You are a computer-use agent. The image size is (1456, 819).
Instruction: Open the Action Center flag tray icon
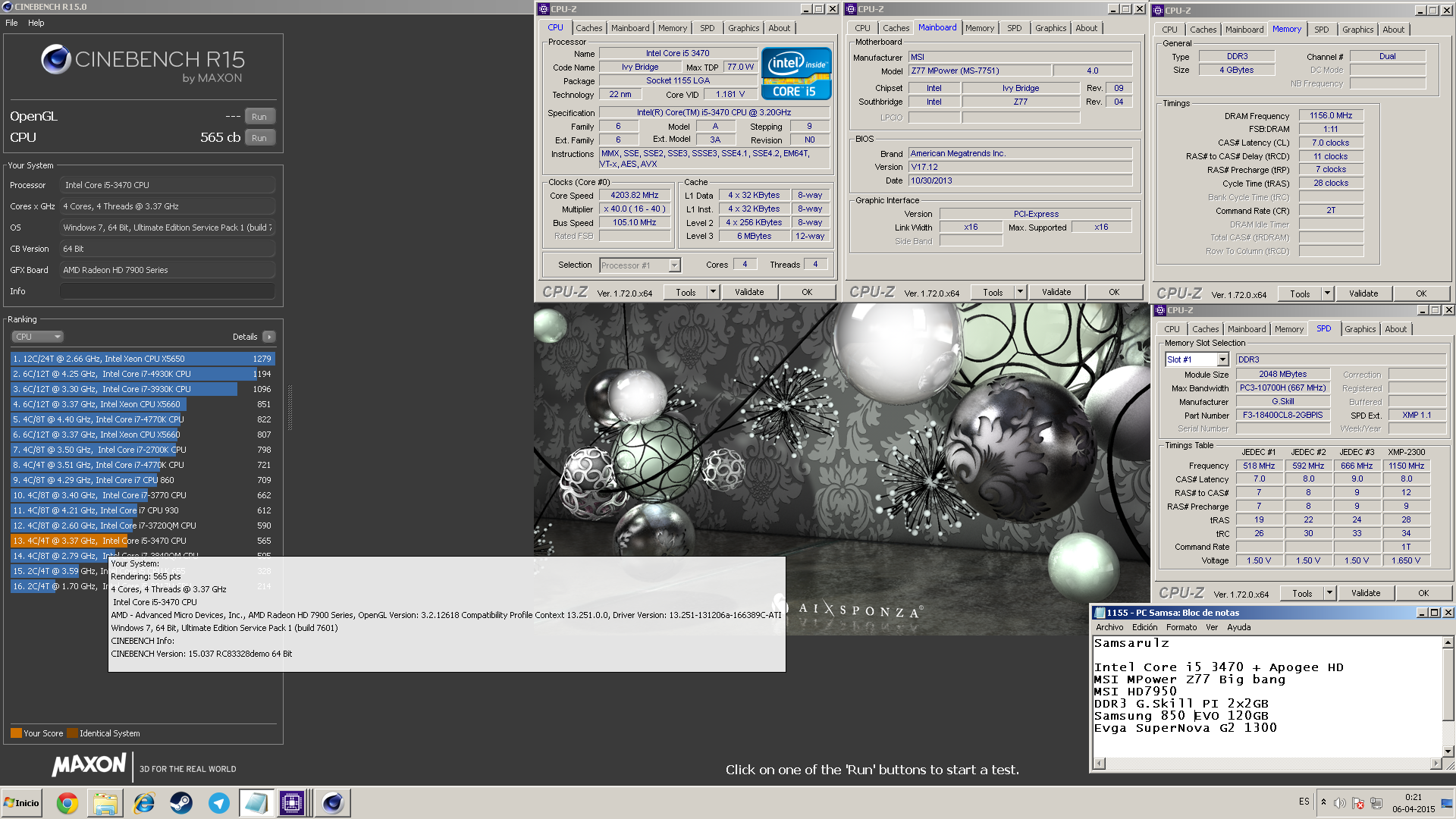tap(1357, 803)
